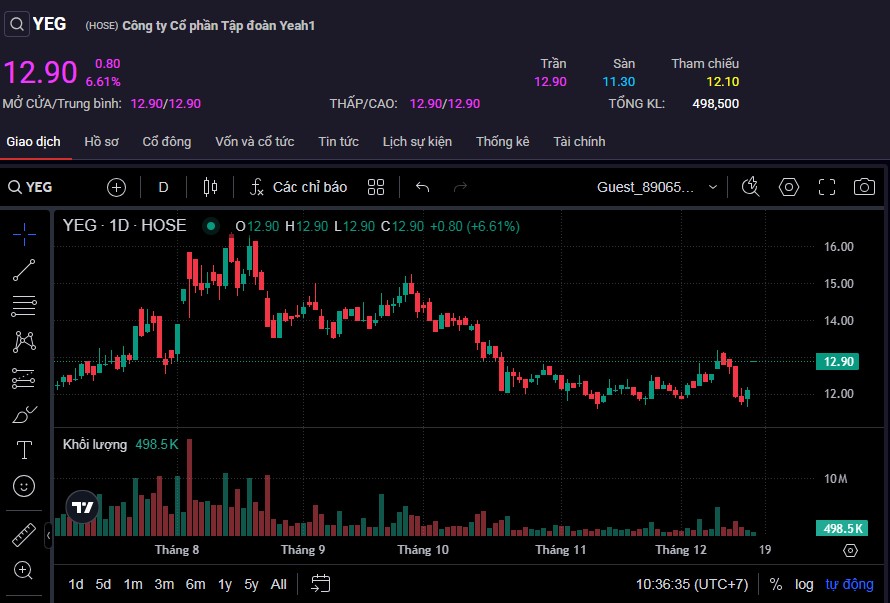890x603 pixels.
Task: Toggle log scale on price axis
Action: tap(804, 584)
